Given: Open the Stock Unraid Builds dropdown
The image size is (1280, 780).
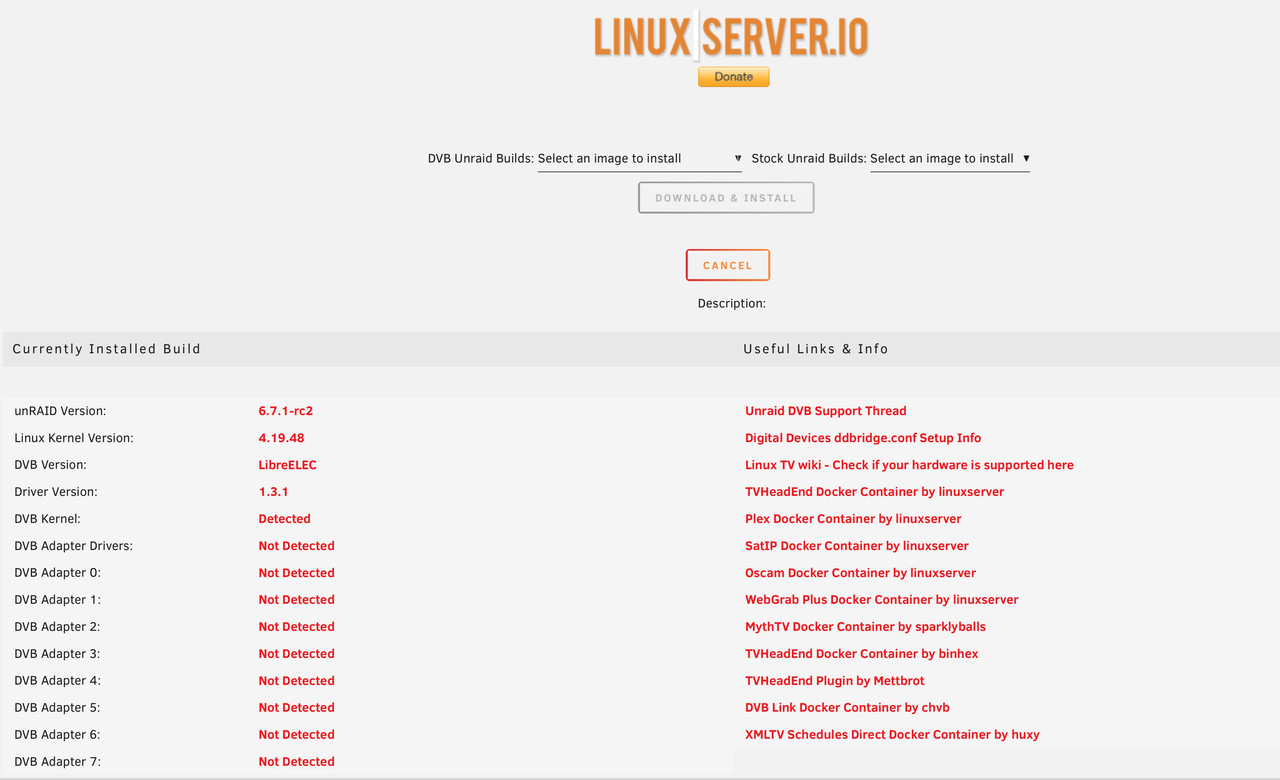Looking at the screenshot, I should [x=950, y=159].
